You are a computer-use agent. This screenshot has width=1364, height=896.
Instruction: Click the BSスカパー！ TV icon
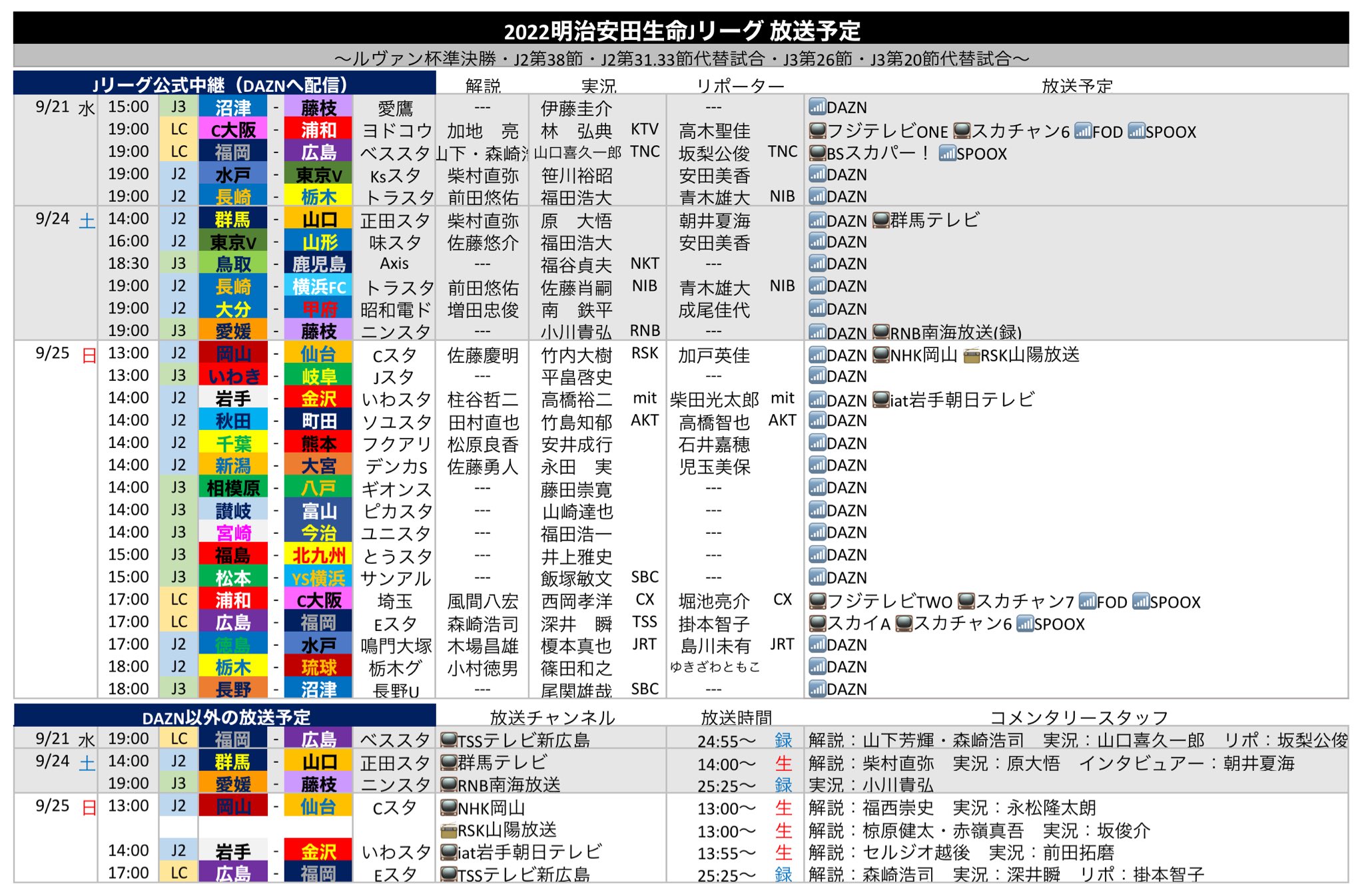817,152
